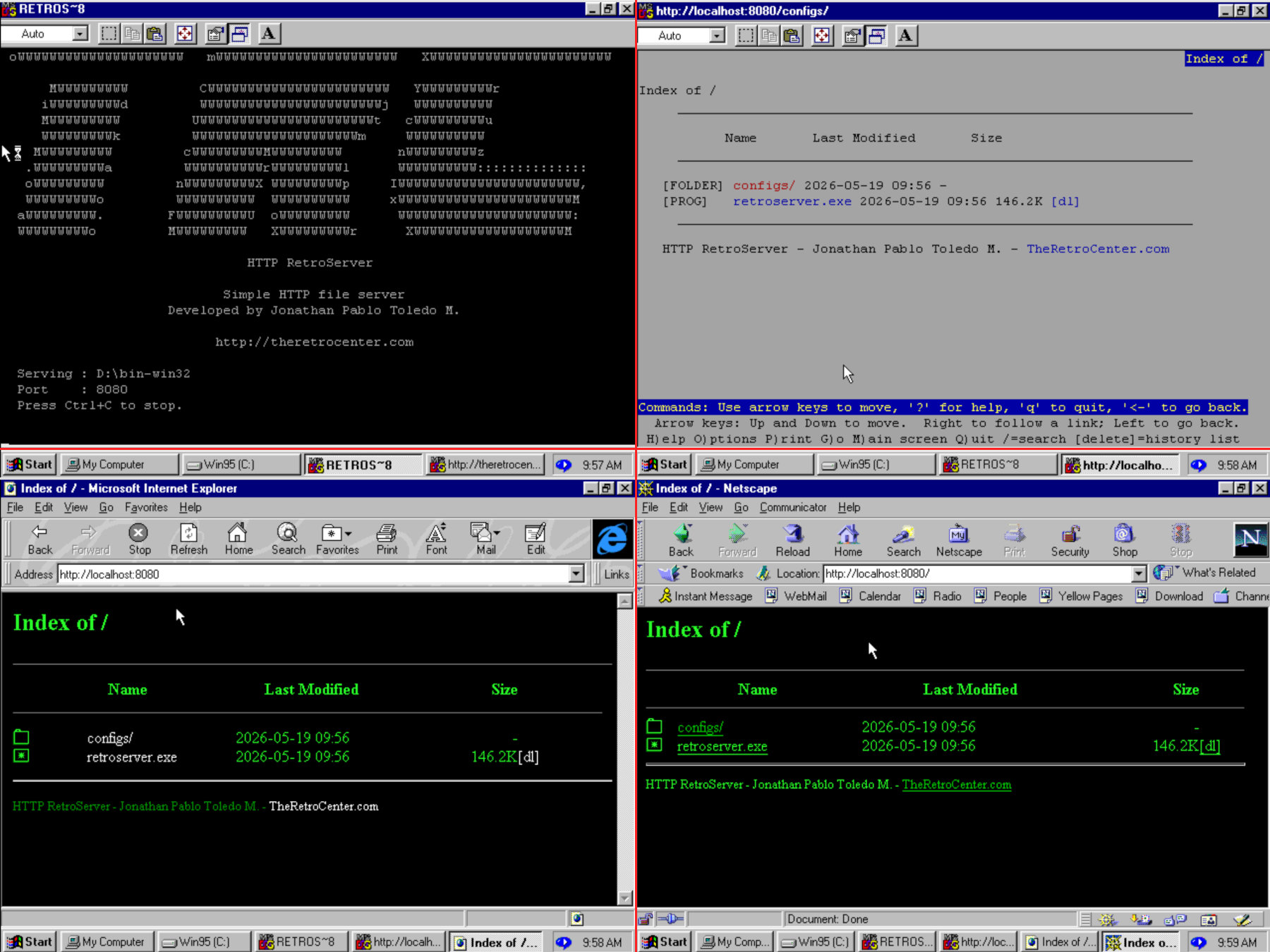
Task: Toggle Full screen icon in RETROS~8 window
Action: point(185,33)
